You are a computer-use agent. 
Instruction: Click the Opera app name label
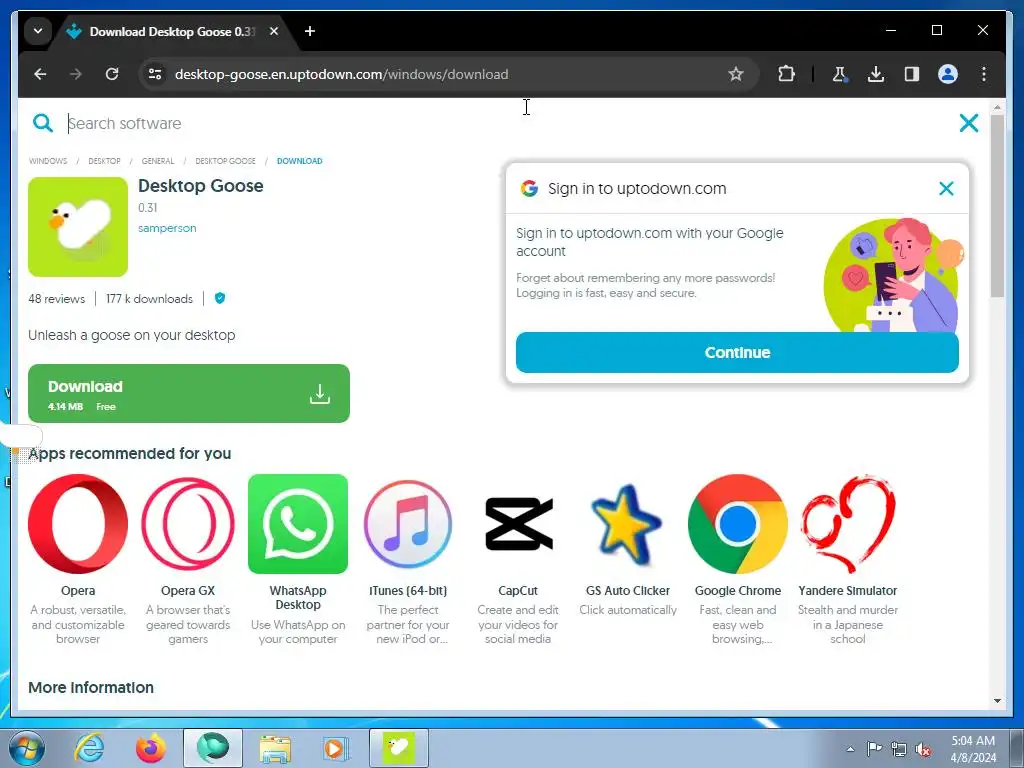pos(78,590)
